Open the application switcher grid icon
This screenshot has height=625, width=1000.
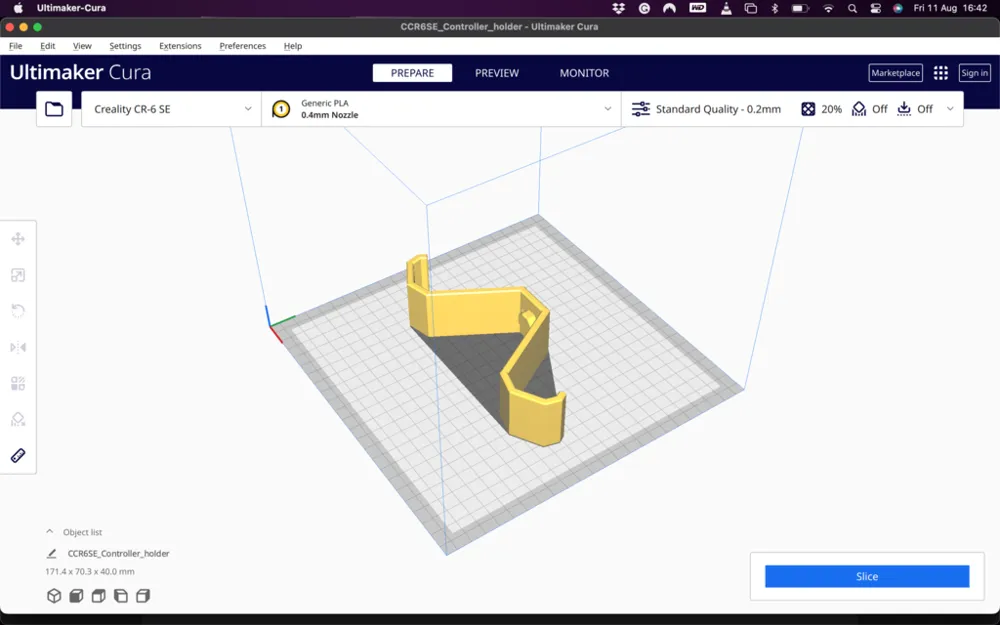click(940, 73)
